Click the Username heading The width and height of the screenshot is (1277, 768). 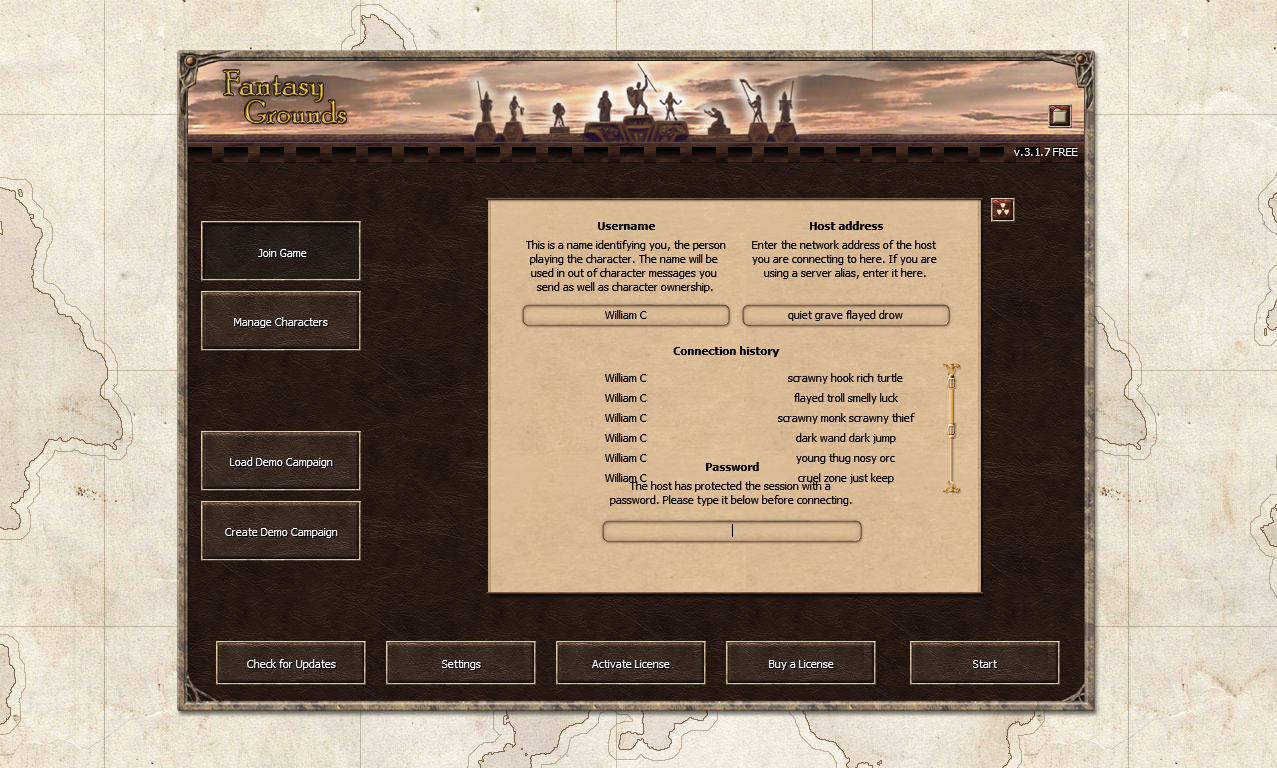tap(626, 226)
